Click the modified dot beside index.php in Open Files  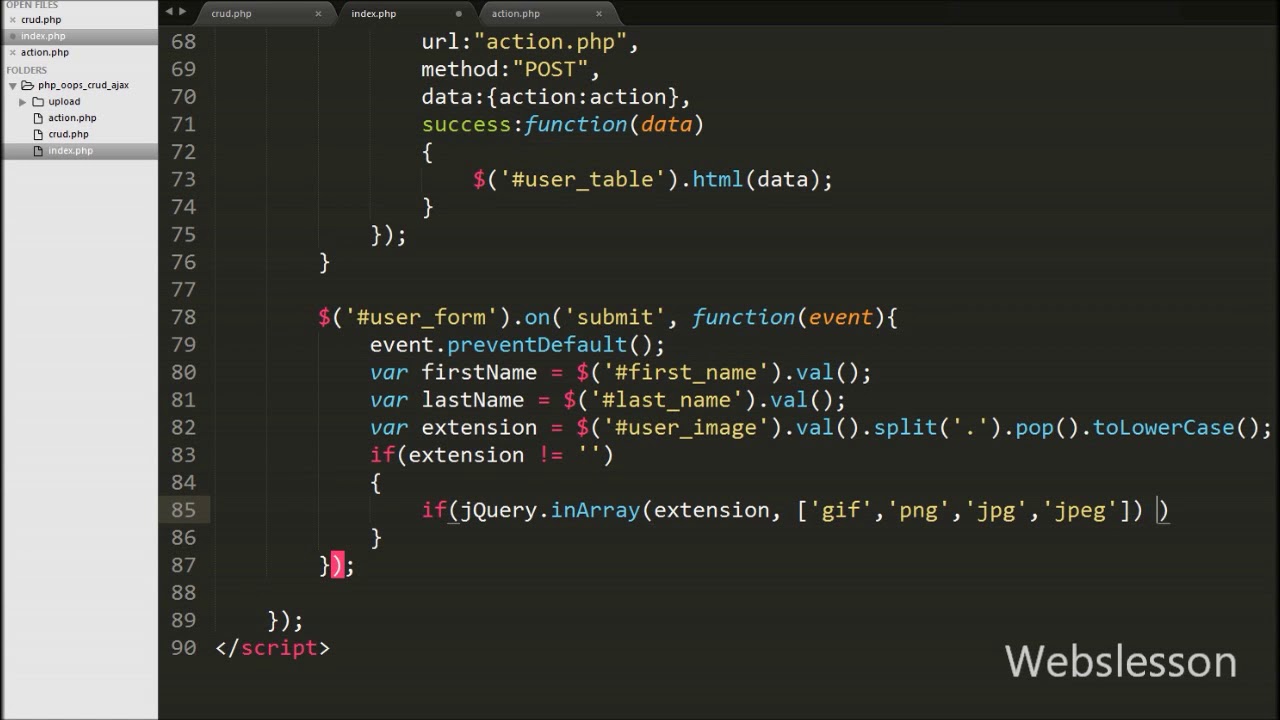point(12,36)
